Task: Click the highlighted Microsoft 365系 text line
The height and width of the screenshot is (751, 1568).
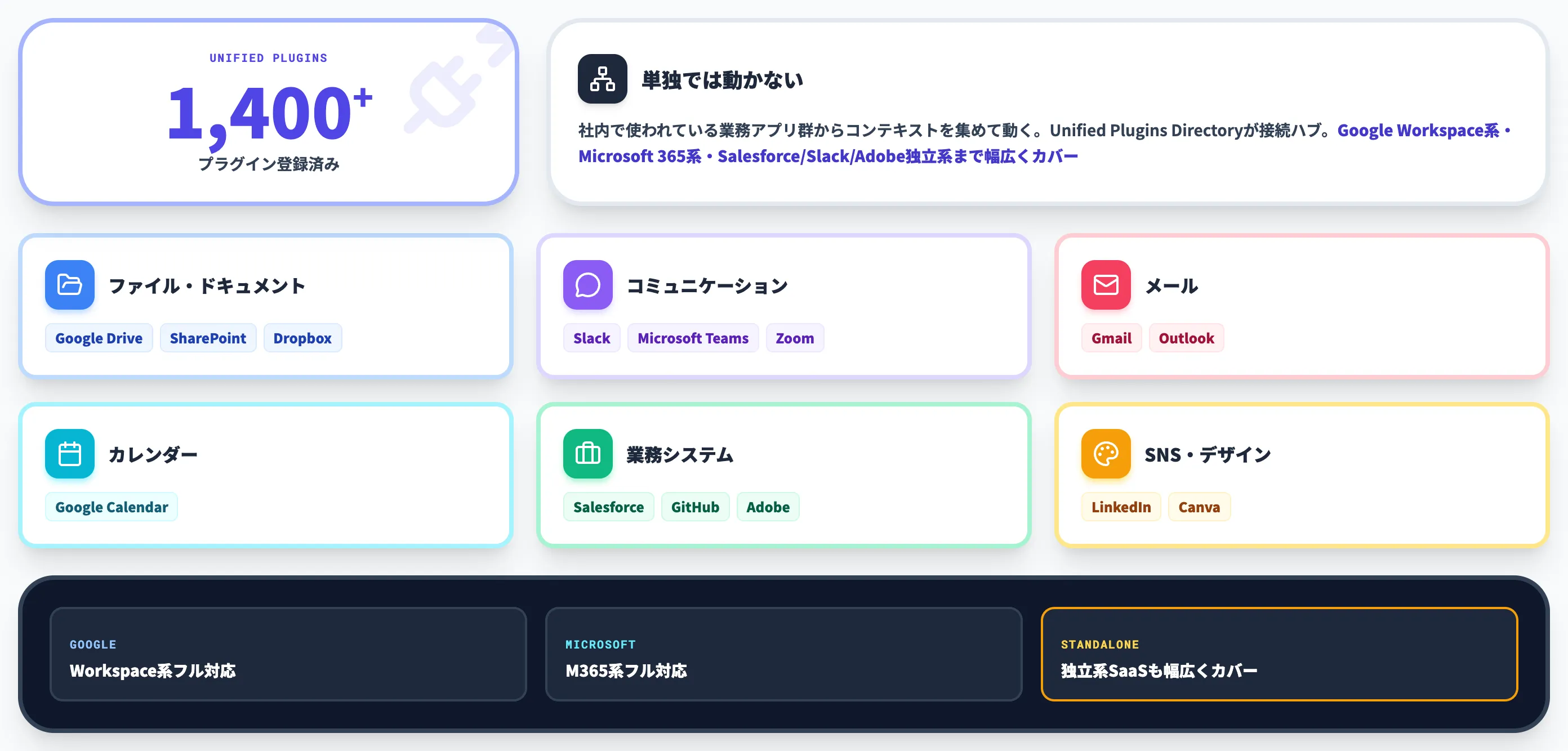Action: coord(828,157)
